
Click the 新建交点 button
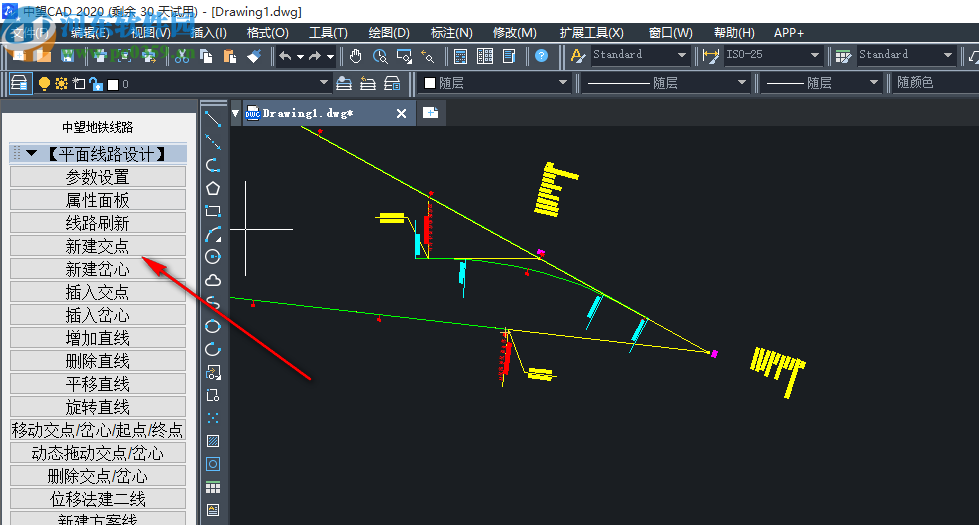coord(98,246)
